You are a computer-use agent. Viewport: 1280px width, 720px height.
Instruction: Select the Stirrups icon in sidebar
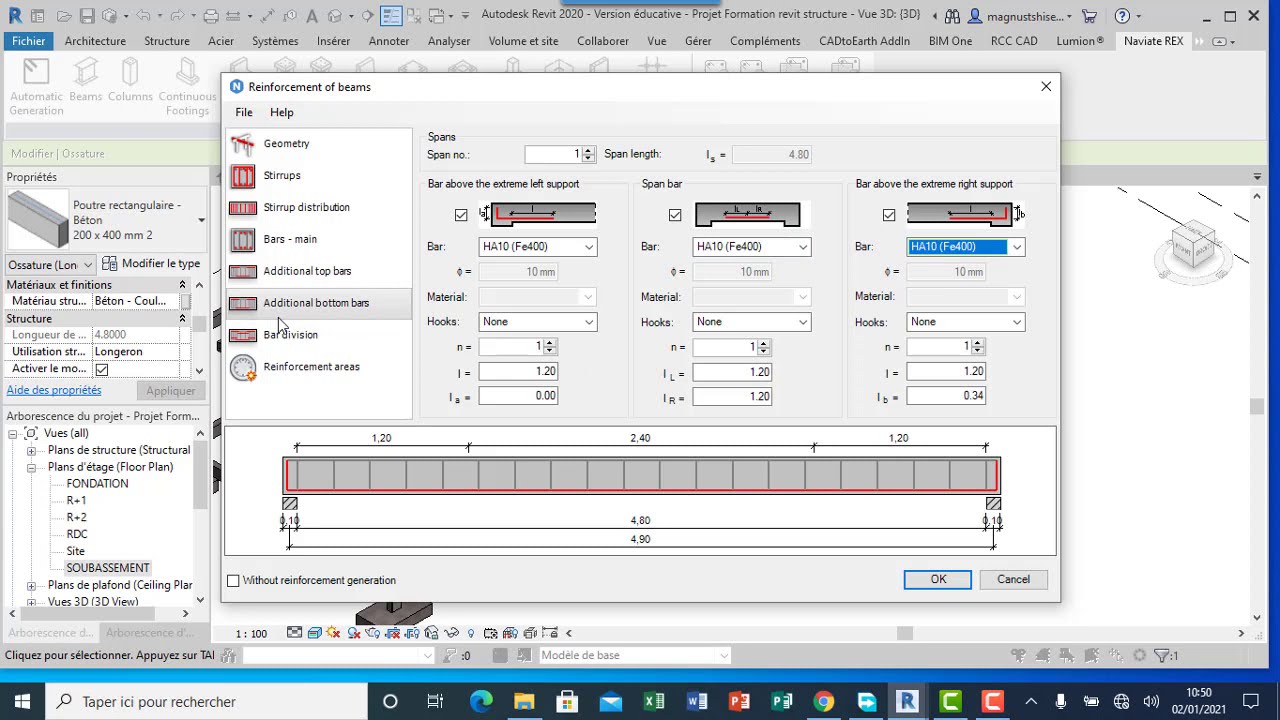point(243,176)
